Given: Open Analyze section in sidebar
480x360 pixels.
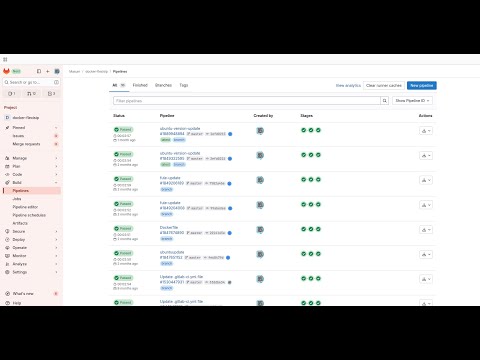Looking at the screenshot, I should [31, 264].
